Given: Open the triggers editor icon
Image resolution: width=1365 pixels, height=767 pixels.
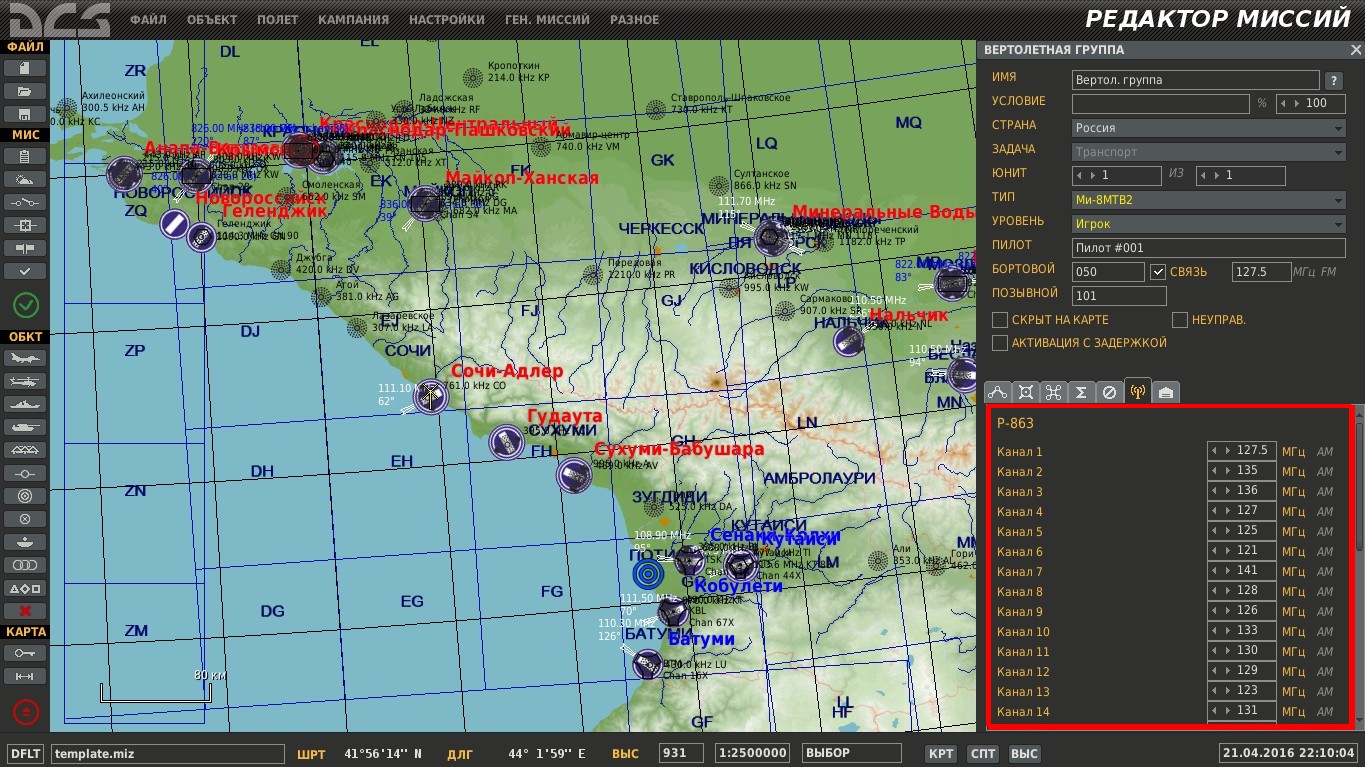Looking at the screenshot, I should click(x=25, y=202).
